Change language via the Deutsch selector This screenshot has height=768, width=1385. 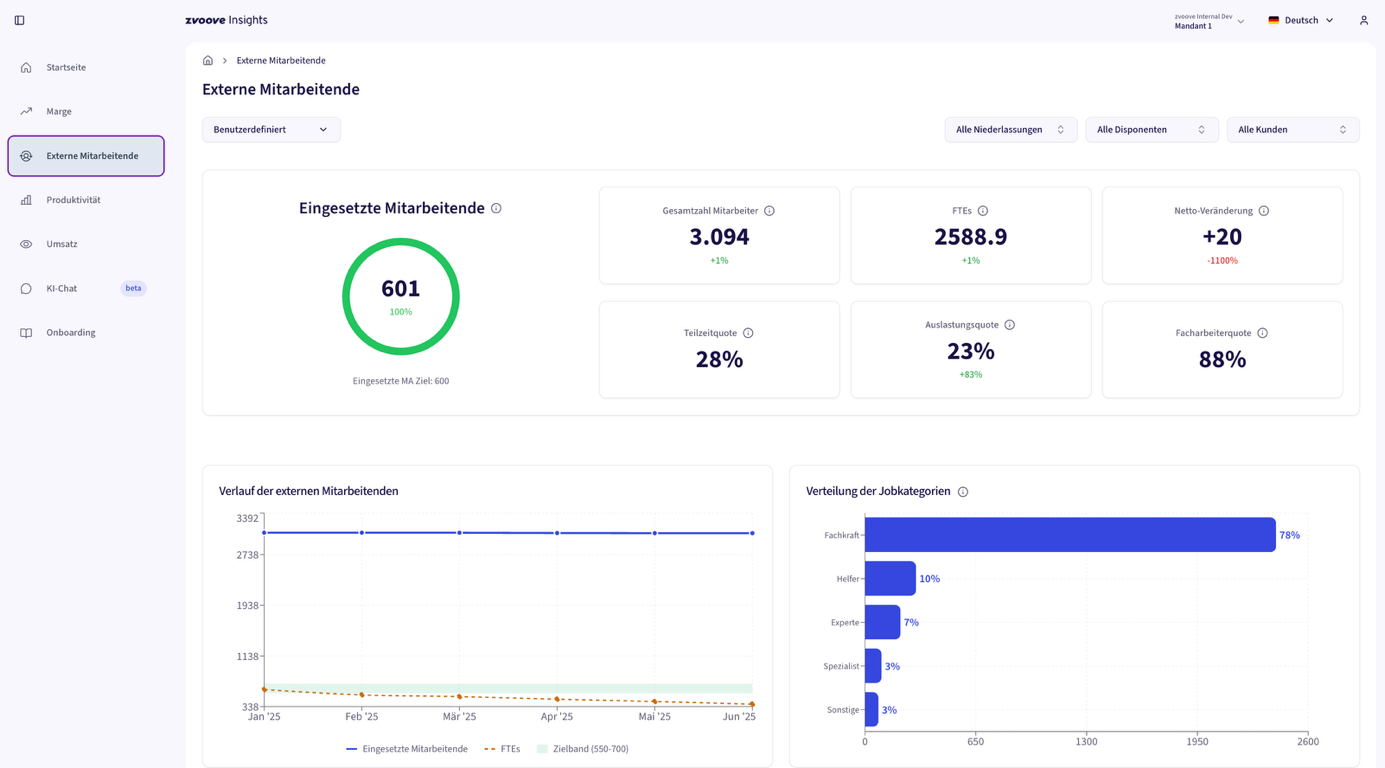pyautogui.click(x=1300, y=20)
